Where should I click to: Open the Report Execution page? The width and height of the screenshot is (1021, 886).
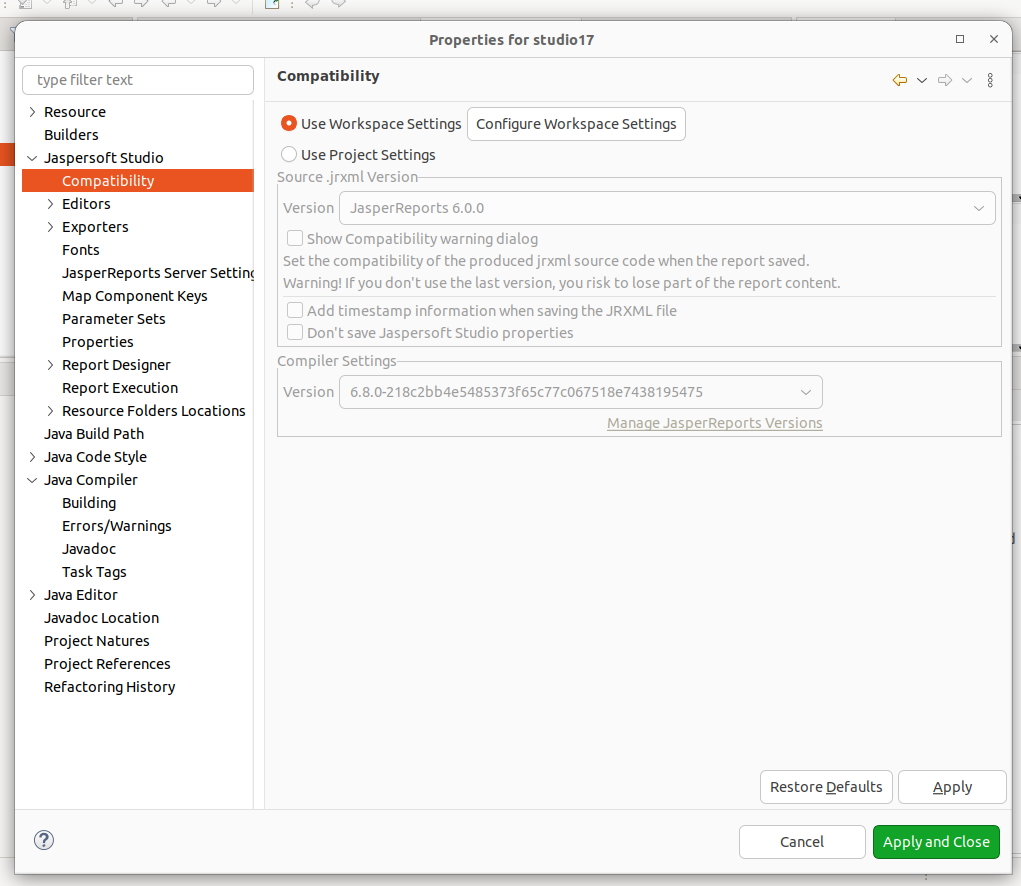(120, 388)
